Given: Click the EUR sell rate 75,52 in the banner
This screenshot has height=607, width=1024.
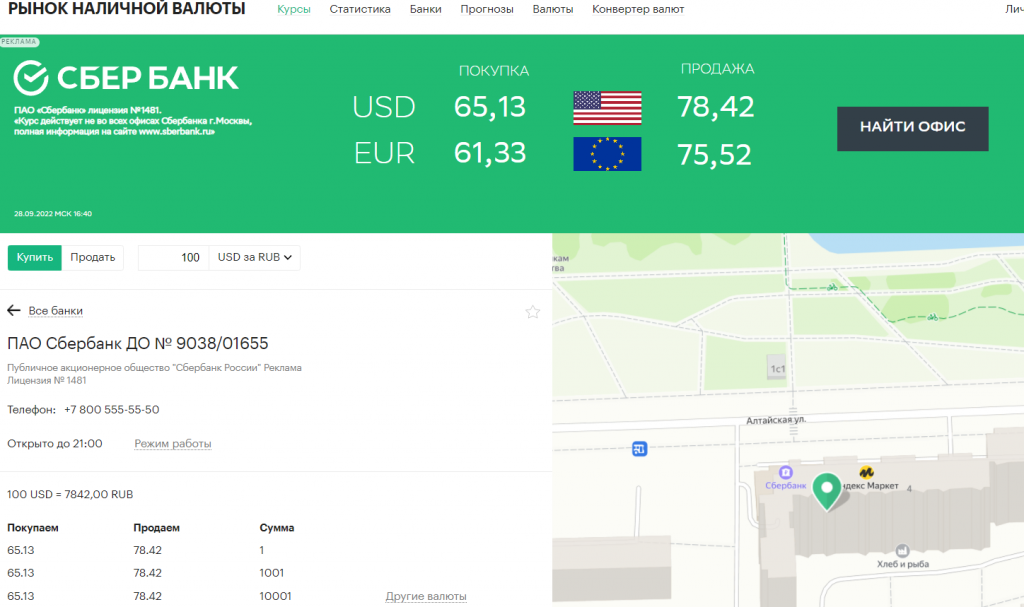Looking at the screenshot, I should [x=714, y=155].
